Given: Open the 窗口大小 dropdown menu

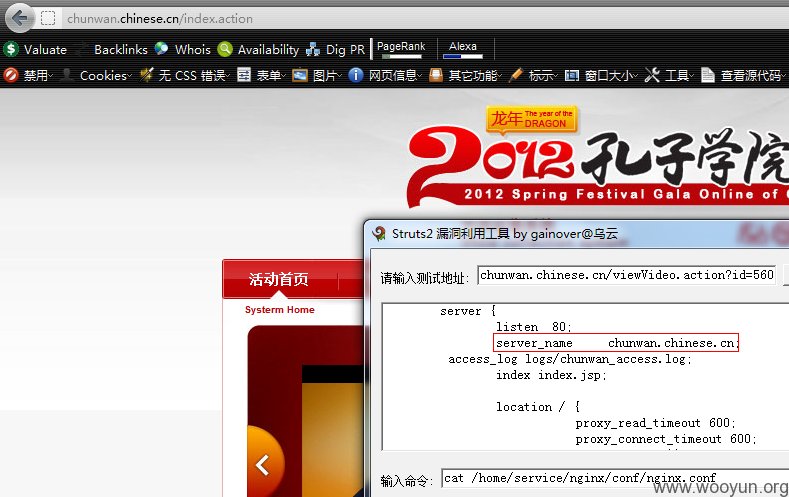Looking at the screenshot, I should tap(611, 75).
